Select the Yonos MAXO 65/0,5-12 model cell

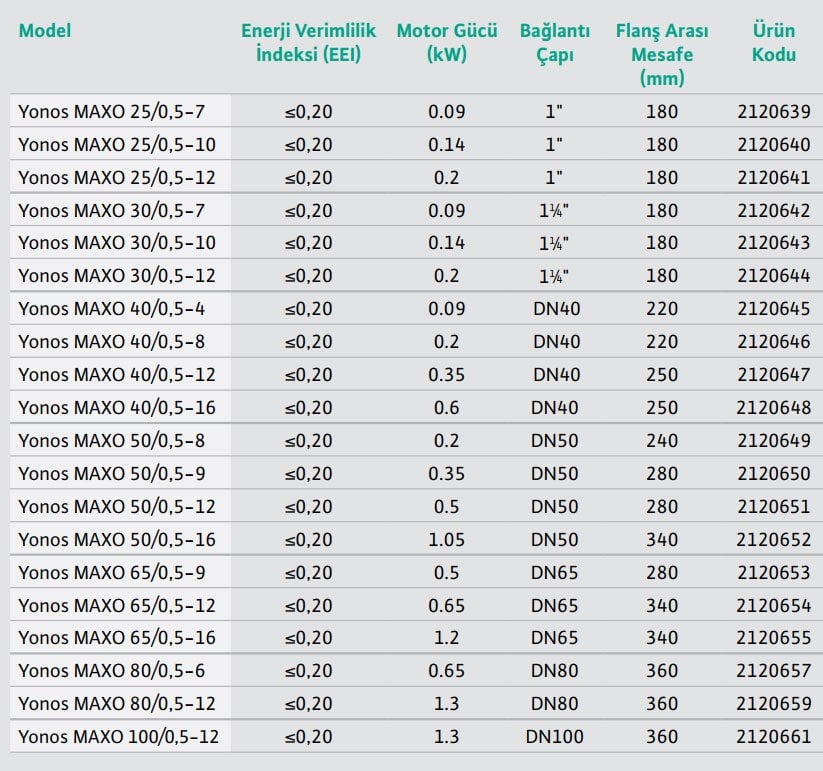(120, 605)
